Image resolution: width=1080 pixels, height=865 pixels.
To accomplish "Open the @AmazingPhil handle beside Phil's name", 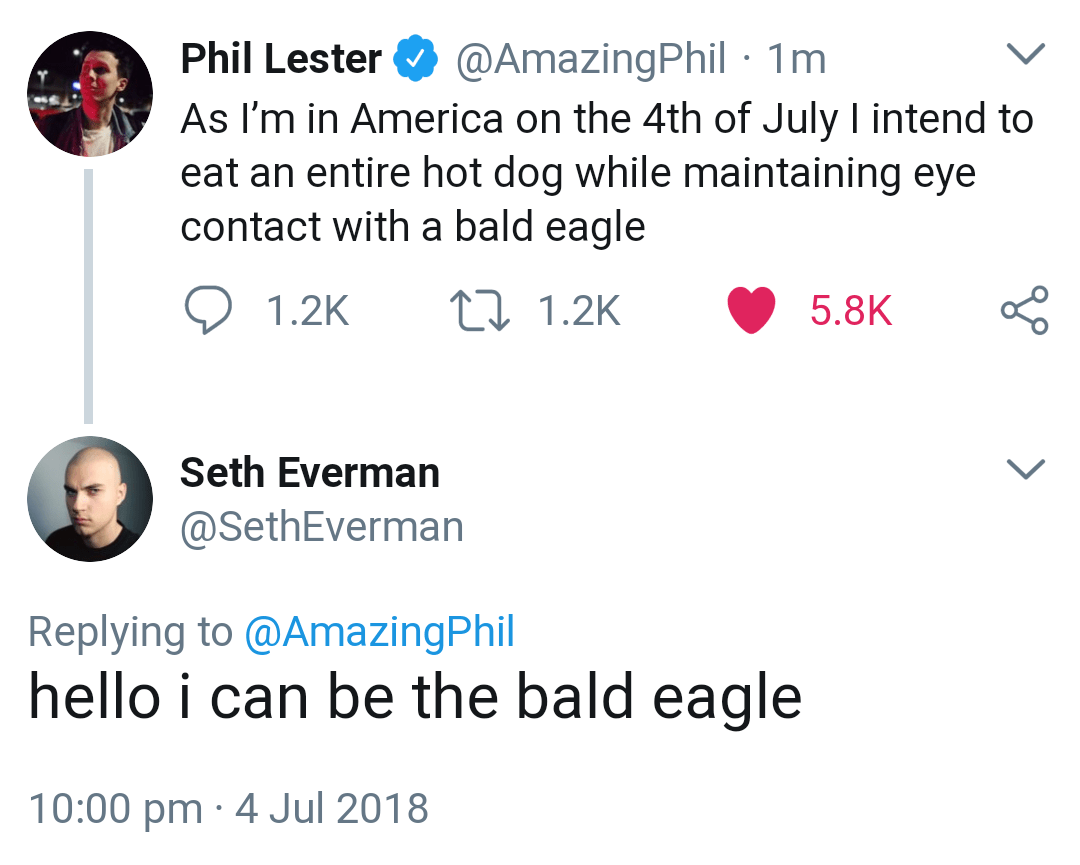I will pyautogui.click(x=590, y=60).
